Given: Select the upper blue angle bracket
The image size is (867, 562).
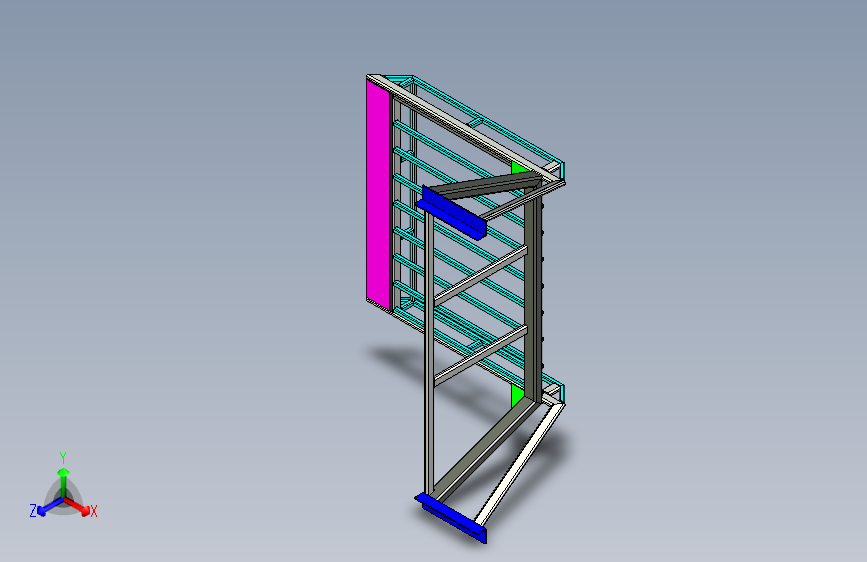Looking at the screenshot, I should pos(452,213).
